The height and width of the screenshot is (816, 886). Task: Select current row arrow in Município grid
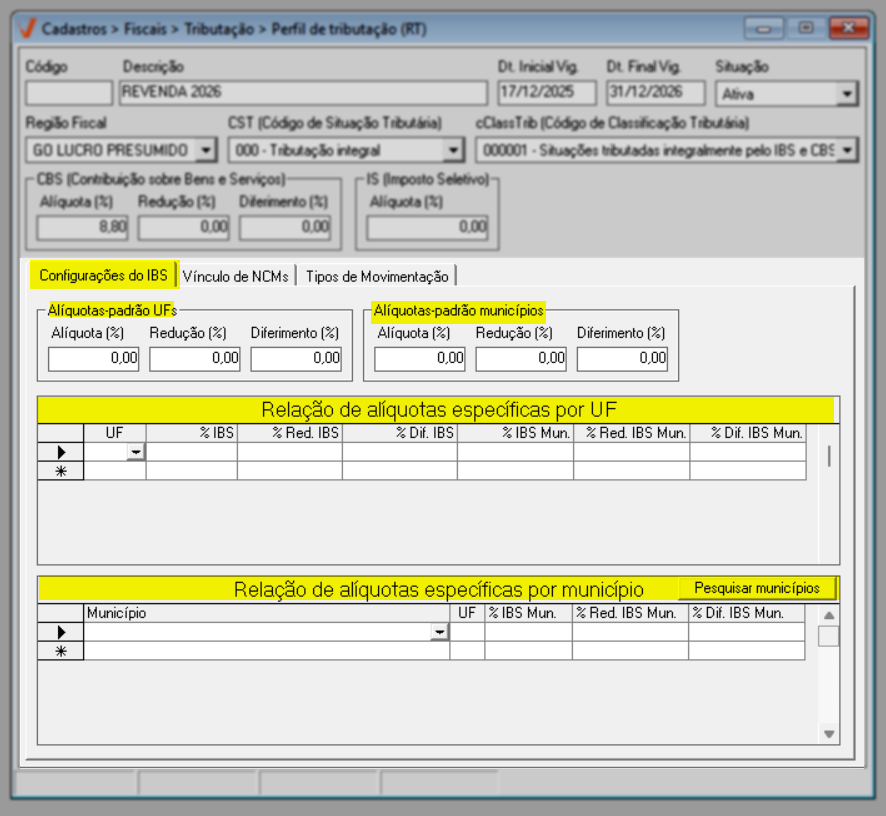point(61,632)
